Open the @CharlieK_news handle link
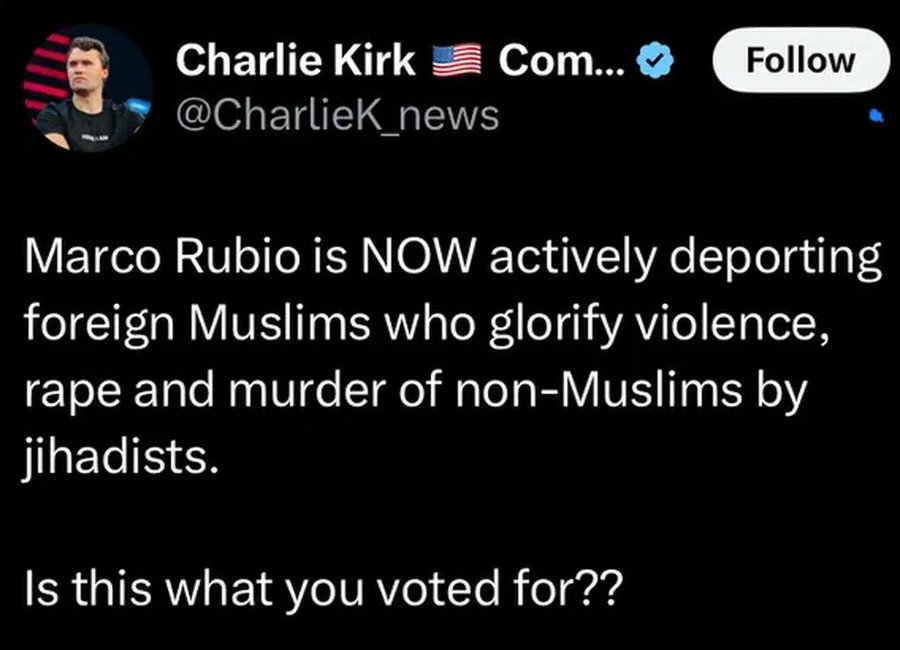Screen dimensions: 900x650 (337, 115)
